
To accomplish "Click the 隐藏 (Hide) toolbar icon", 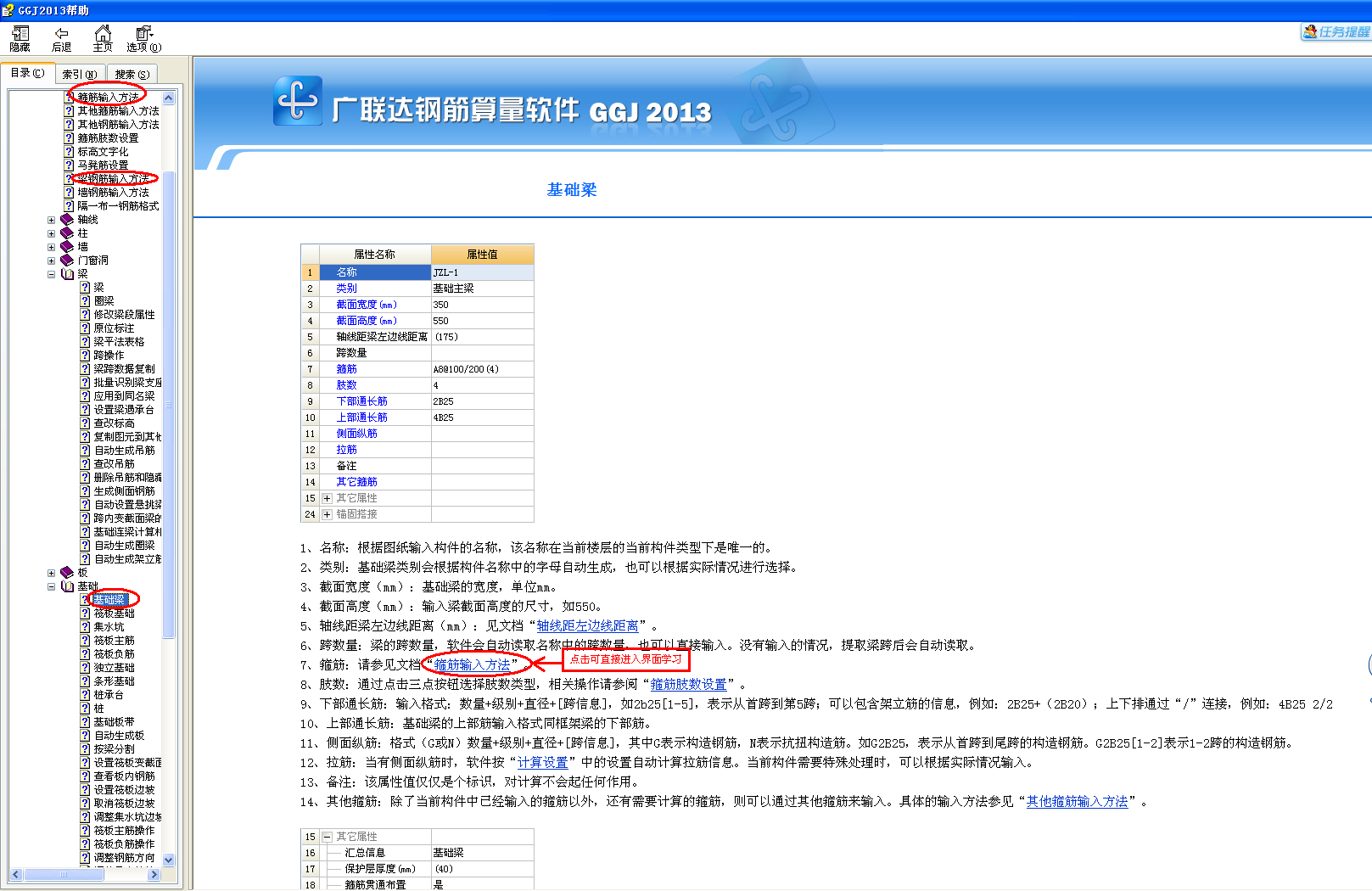I will point(20,38).
